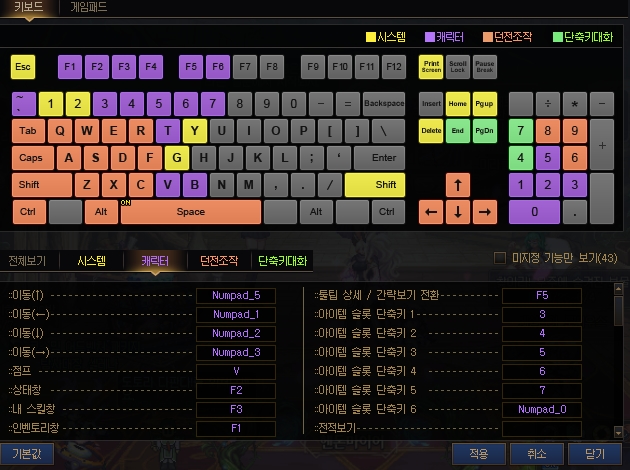Image resolution: width=630 pixels, height=470 pixels.
Task: Click the left arrow key icon
Action: point(431,212)
